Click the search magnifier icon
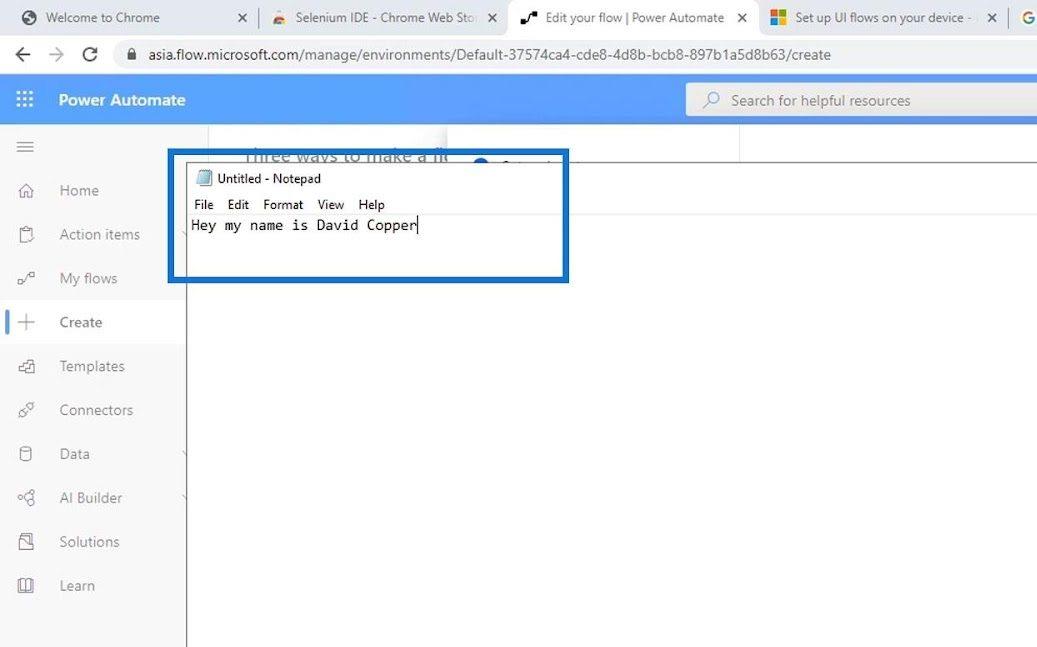 coord(711,100)
